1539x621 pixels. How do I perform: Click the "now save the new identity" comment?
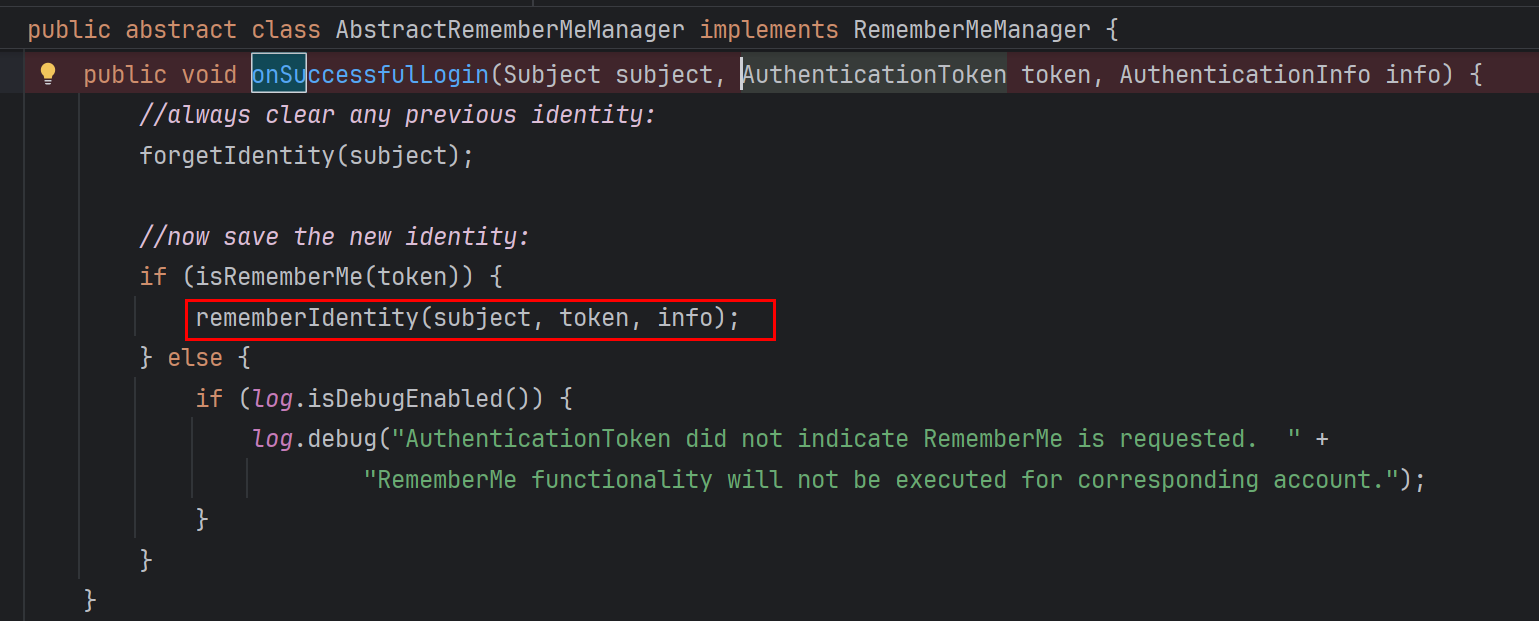point(334,237)
